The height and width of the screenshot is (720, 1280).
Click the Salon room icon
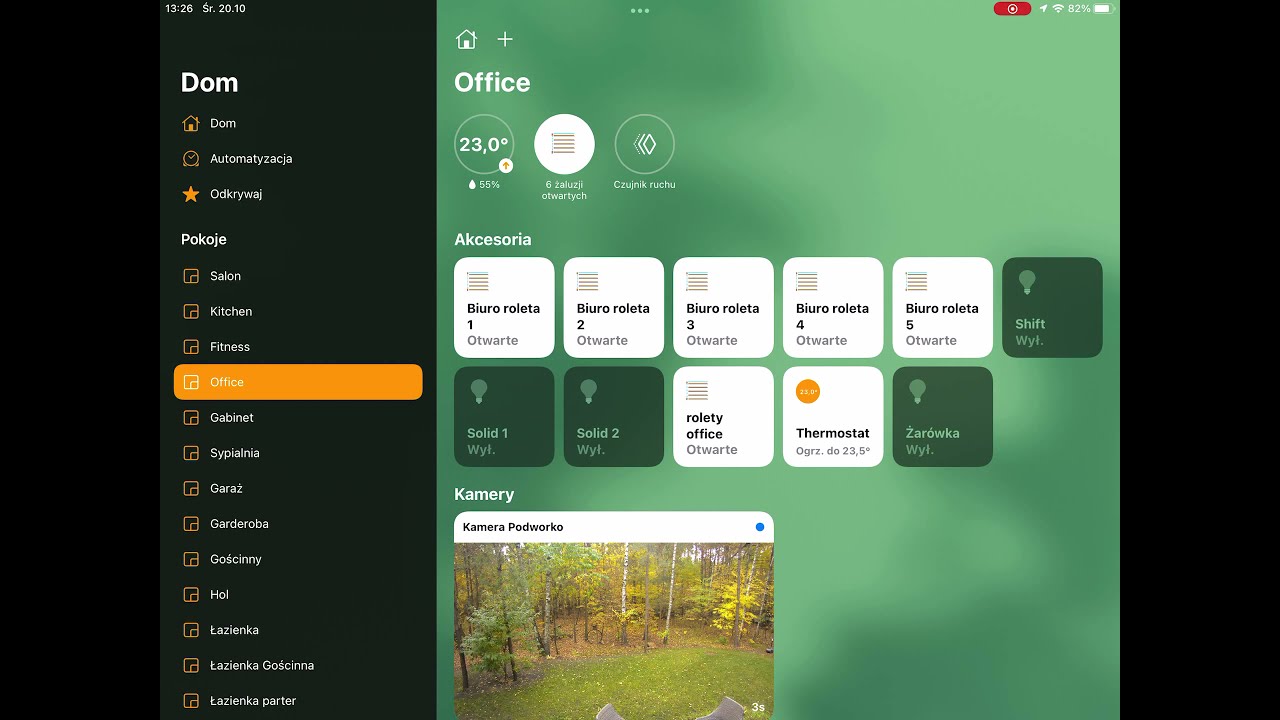(x=191, y=276)
